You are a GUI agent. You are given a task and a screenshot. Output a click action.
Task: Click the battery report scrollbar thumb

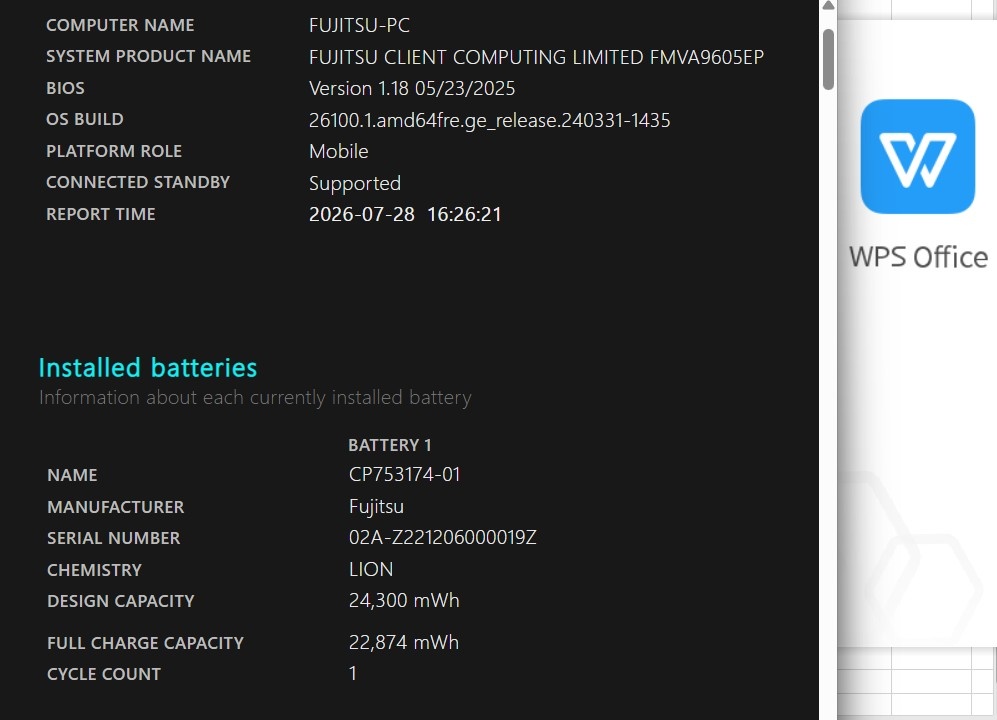point(828,59)
